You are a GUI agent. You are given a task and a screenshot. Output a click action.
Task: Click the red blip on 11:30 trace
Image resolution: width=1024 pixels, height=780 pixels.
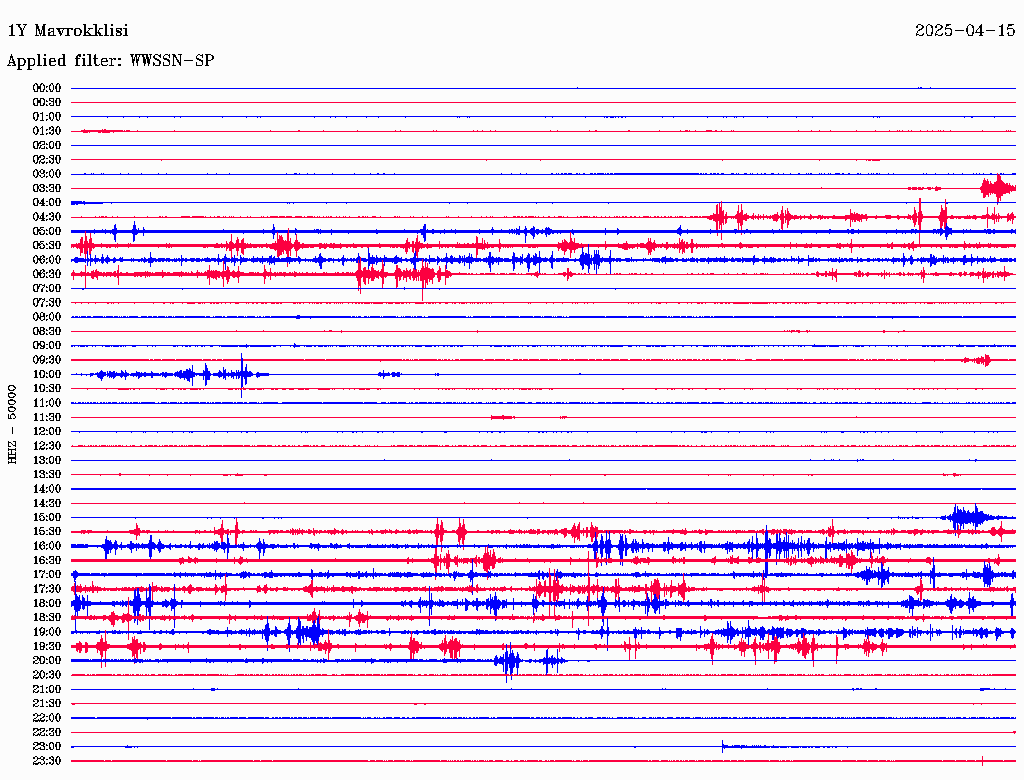point(503,417)
